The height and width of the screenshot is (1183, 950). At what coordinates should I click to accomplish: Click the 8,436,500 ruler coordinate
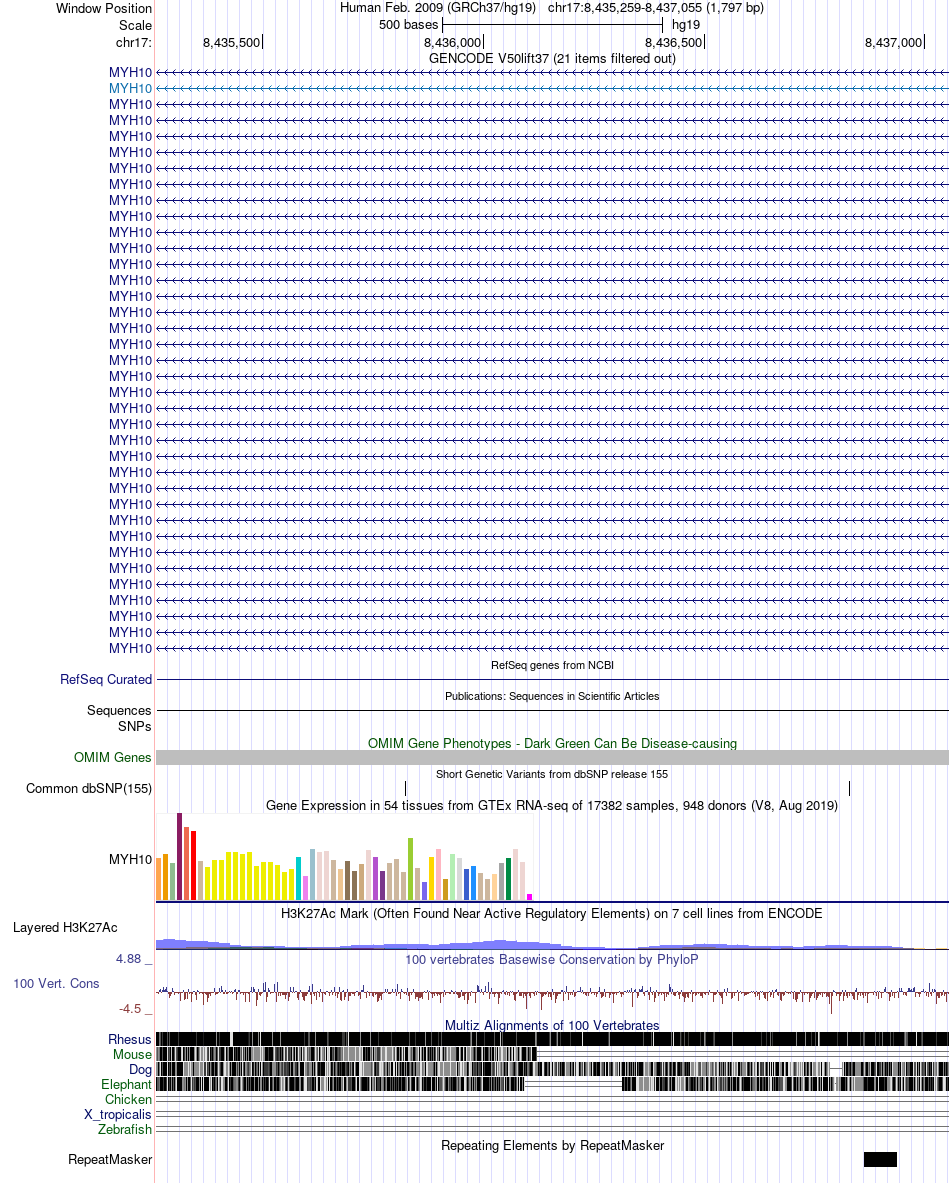point(674,42)
